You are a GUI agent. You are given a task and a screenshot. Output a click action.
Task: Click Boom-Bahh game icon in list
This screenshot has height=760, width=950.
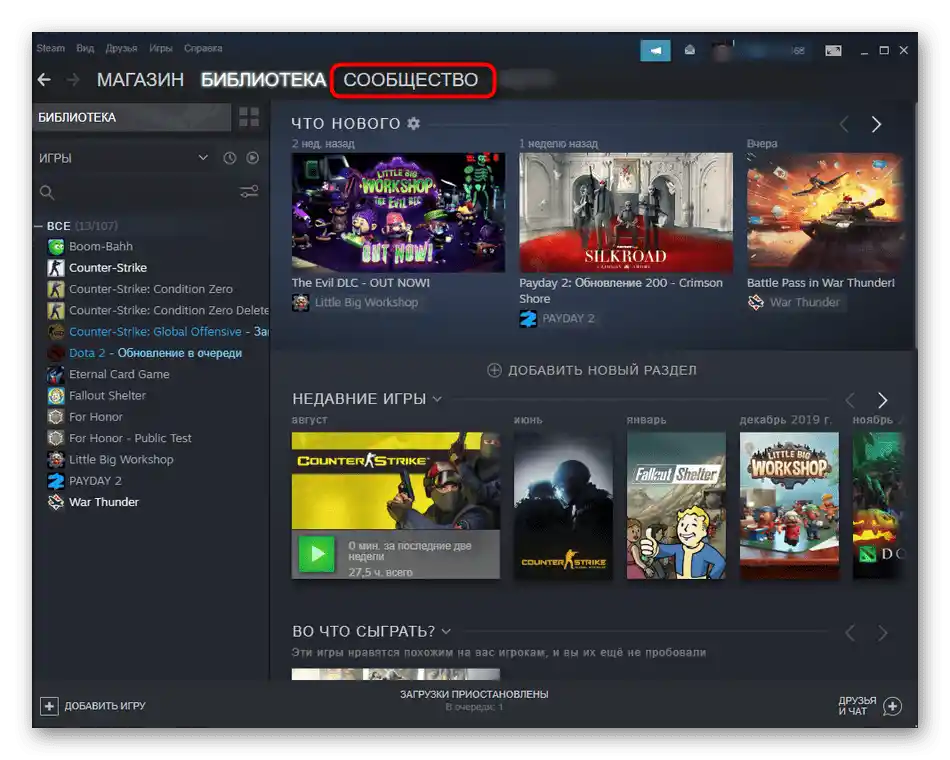[x=56, y=247]
